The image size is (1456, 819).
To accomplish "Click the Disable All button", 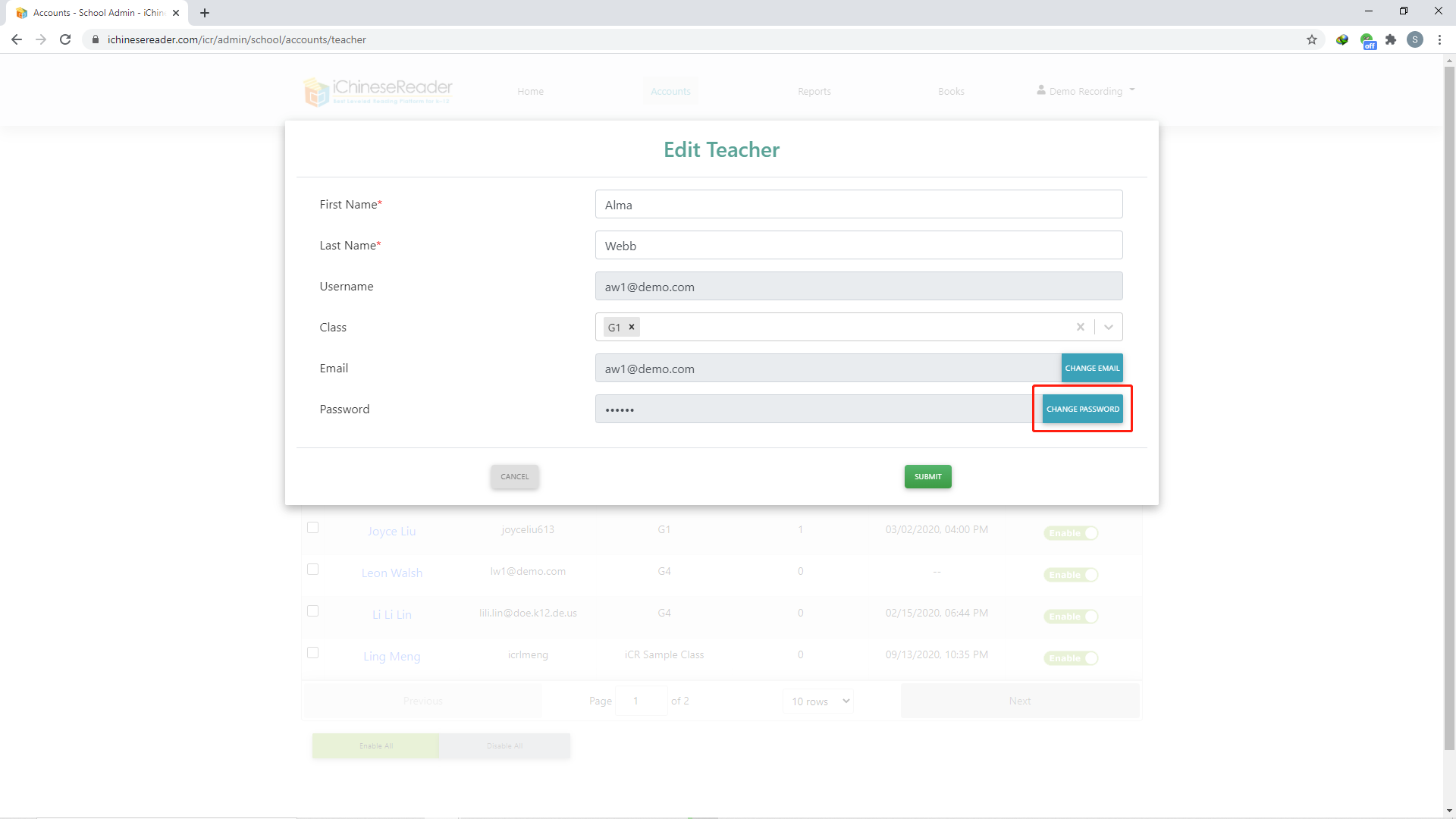I will pyautogui.click(x=505, y=745).
